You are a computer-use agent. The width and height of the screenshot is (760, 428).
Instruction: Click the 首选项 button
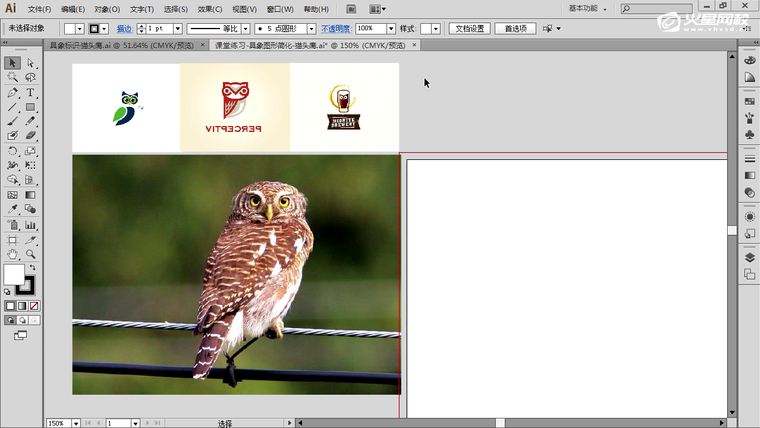(x=514, y=29)
